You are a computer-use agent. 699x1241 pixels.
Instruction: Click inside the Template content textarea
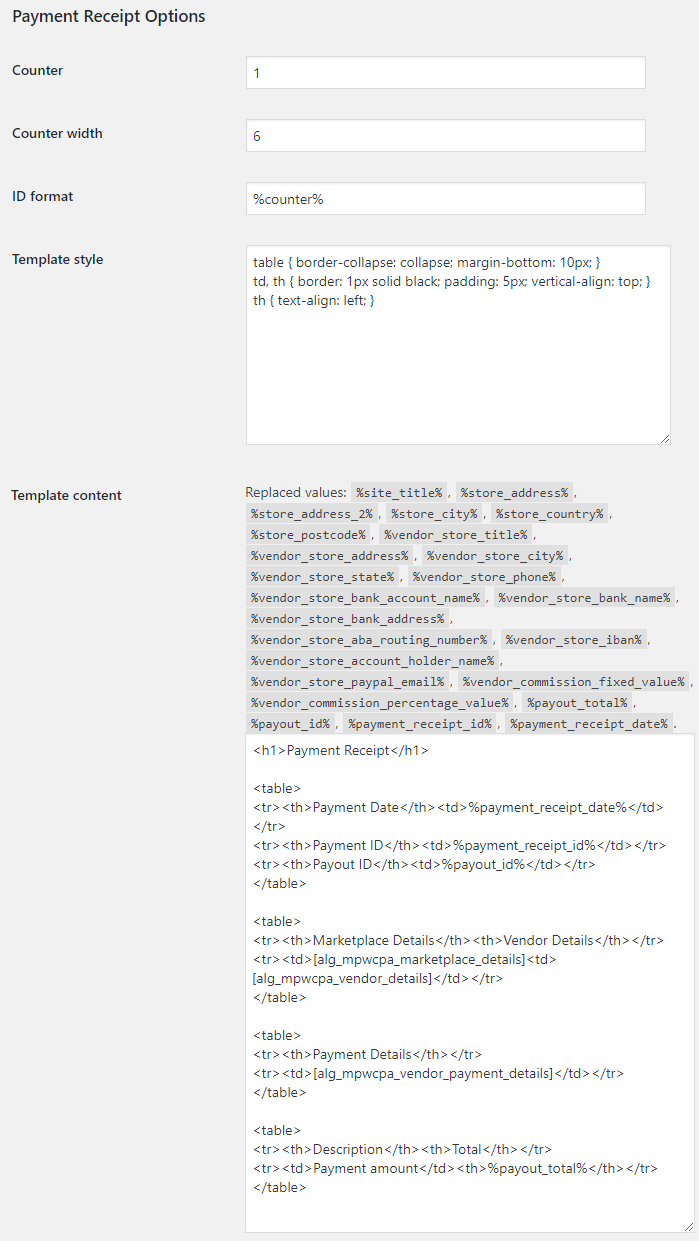coord(470,984)
